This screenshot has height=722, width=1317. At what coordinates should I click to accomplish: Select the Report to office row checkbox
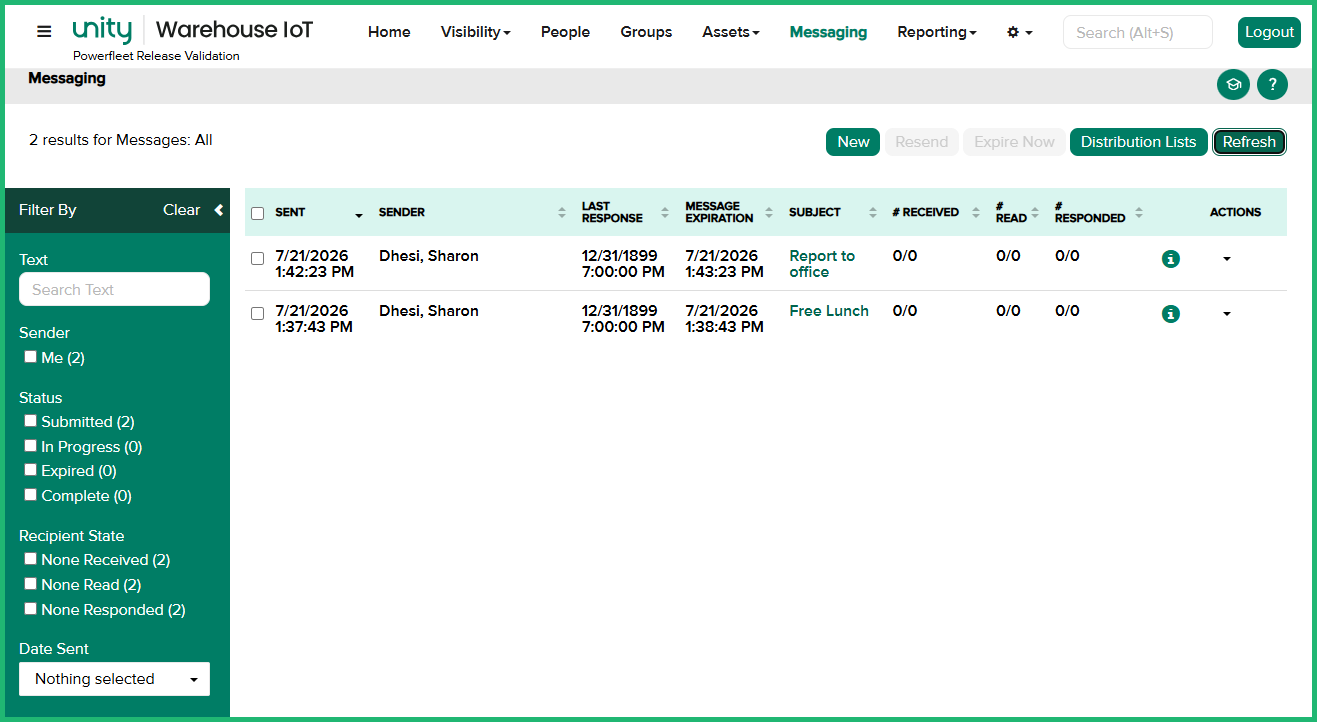[x=257, y=258]
